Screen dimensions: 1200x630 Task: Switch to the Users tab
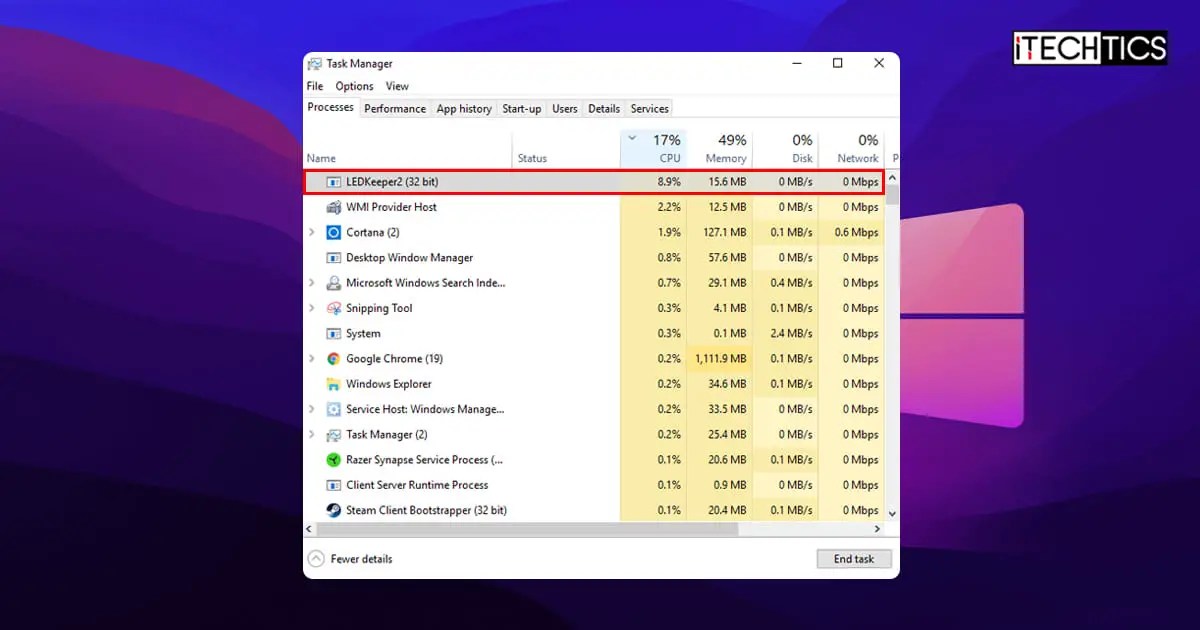click(565, 109)
